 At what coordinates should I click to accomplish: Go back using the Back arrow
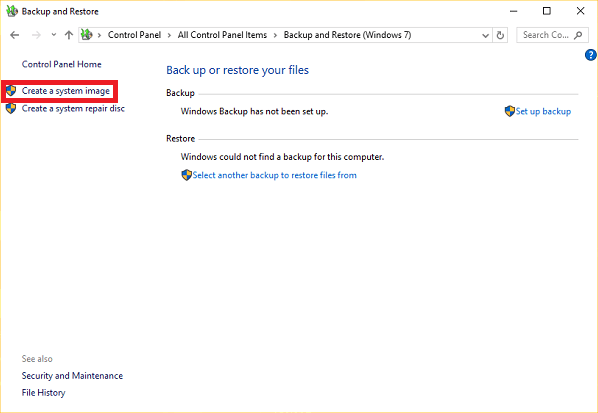[x=14, y=35]
